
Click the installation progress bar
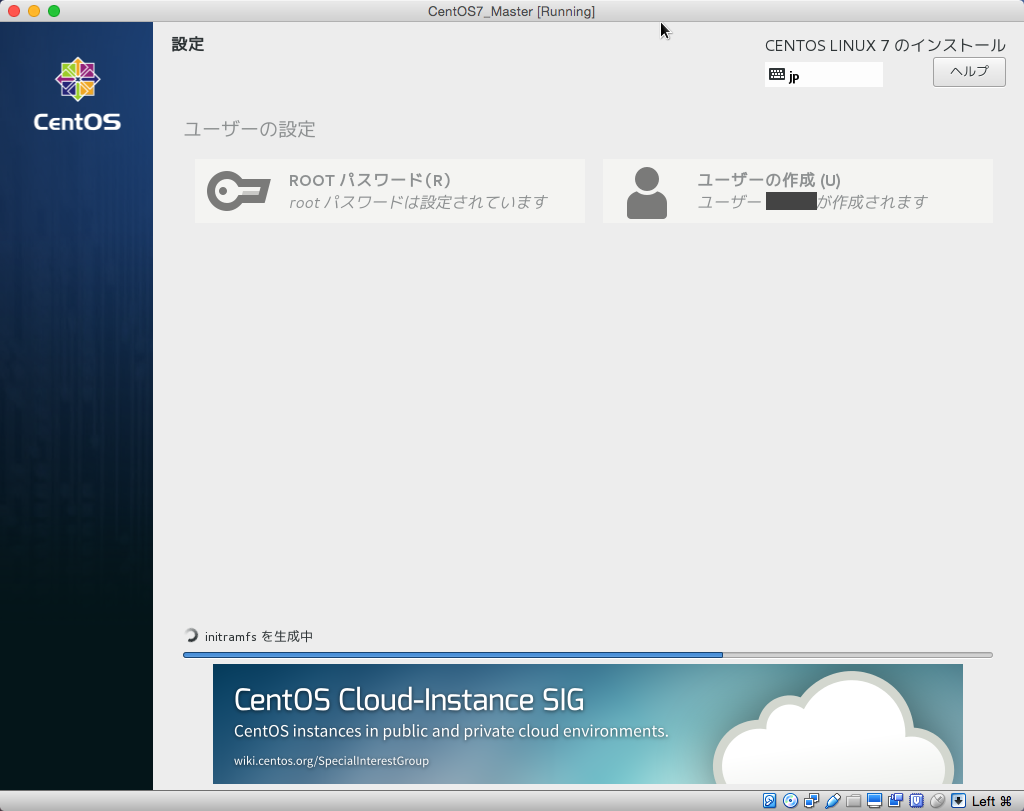click(x=588, y=654)
